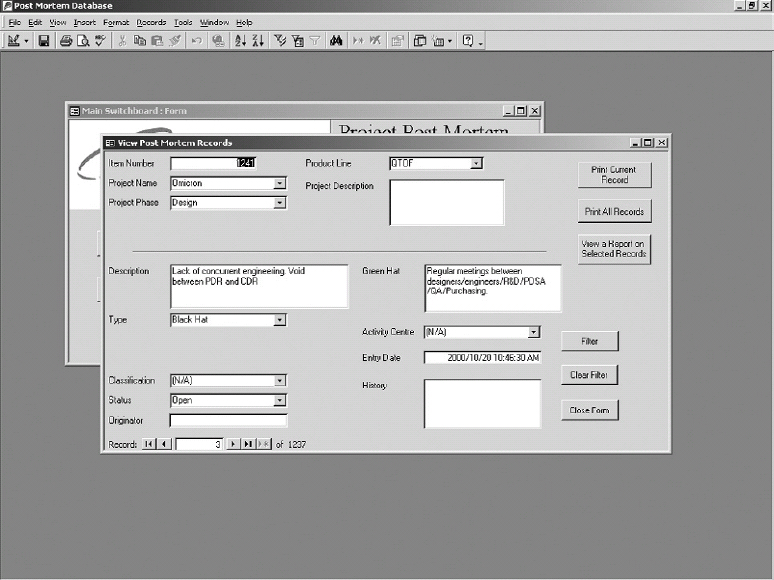Click the Office Assistant help icon
The image size is (774, 580).
pyautogui.click(x=468, y=41)
